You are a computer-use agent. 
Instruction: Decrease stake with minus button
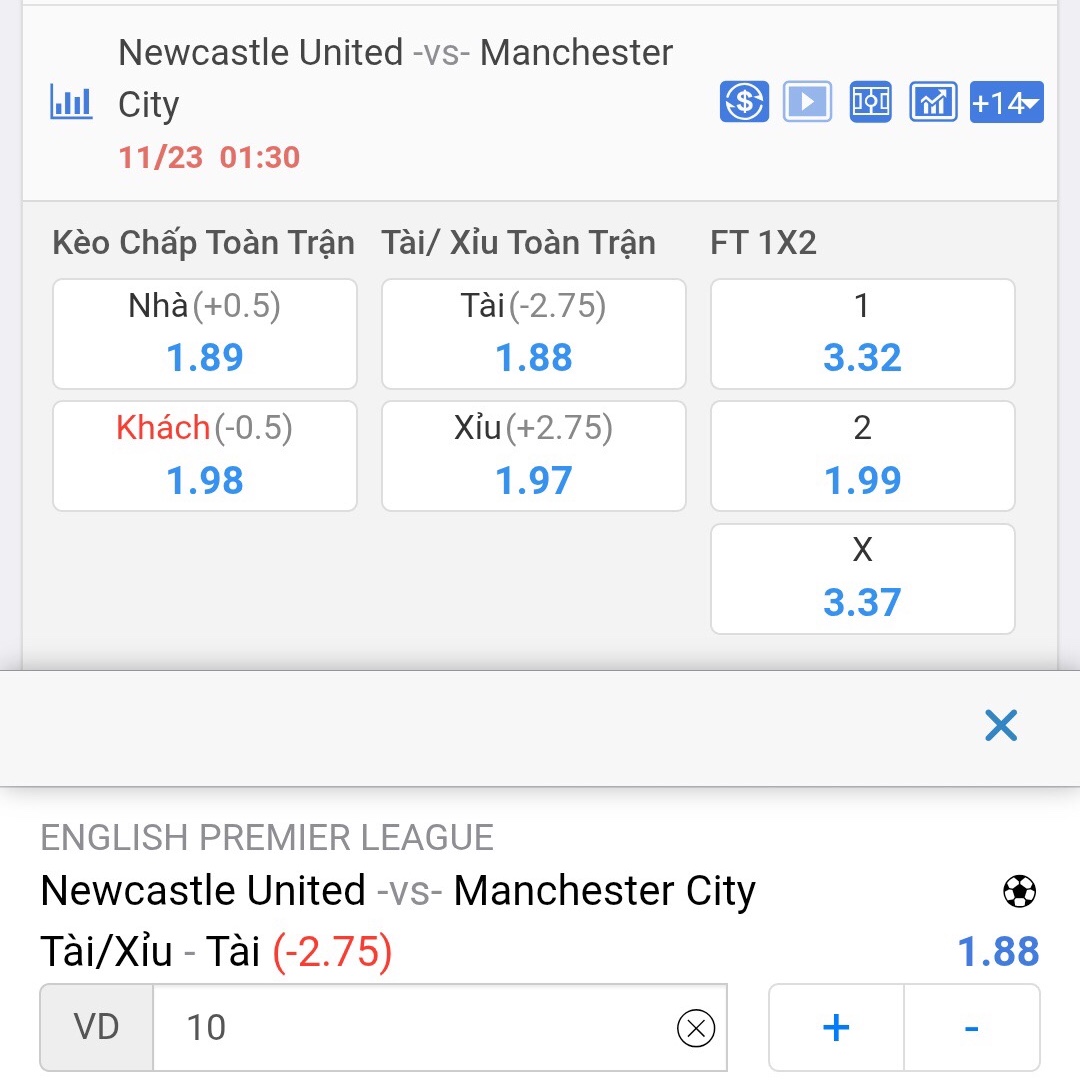click(x=971, y=1027)
